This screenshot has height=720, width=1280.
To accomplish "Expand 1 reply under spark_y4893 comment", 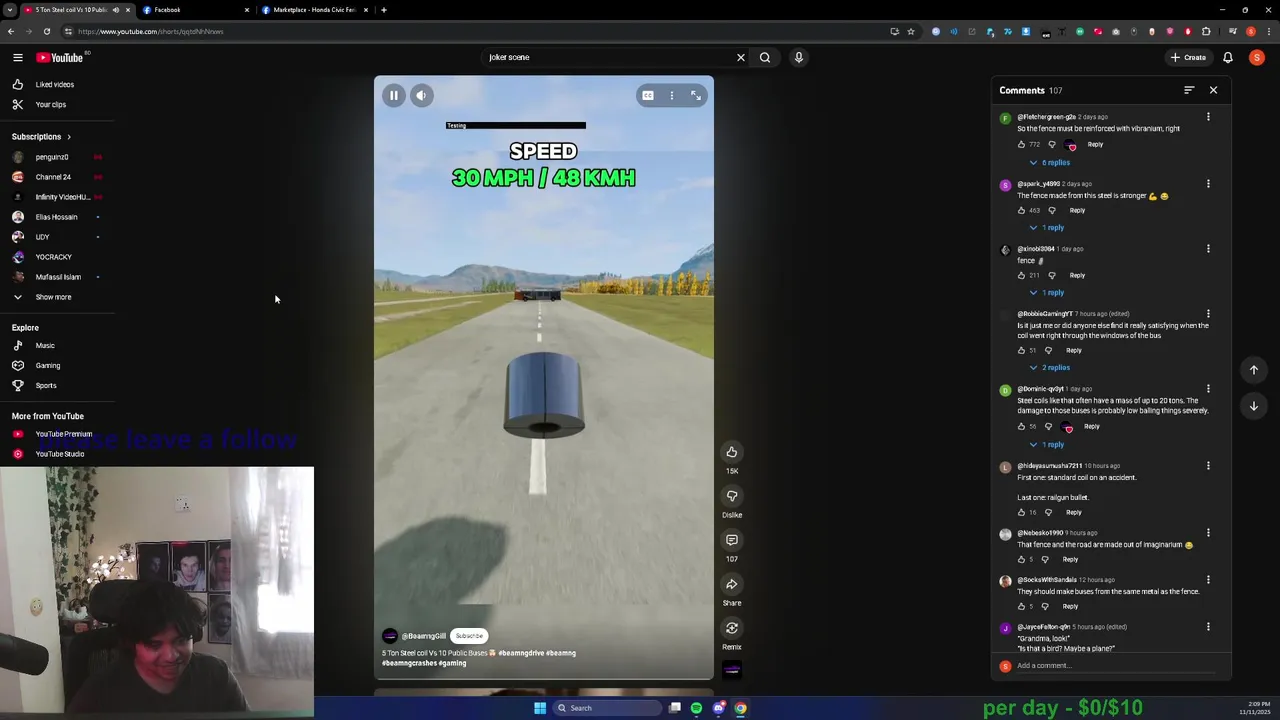I will coord(1047,227).
